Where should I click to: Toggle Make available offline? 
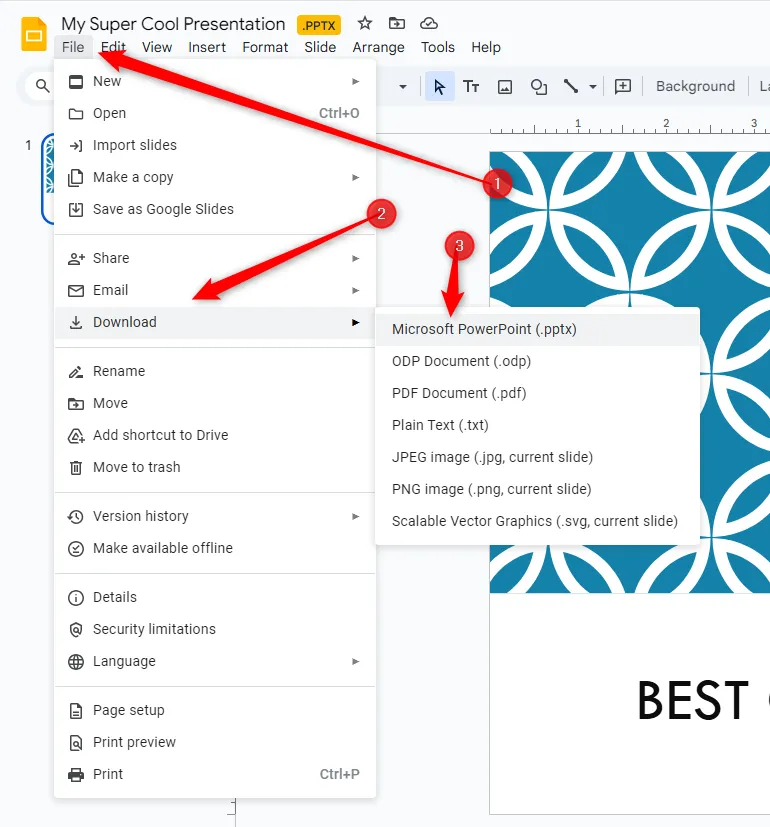coord(215,548)
